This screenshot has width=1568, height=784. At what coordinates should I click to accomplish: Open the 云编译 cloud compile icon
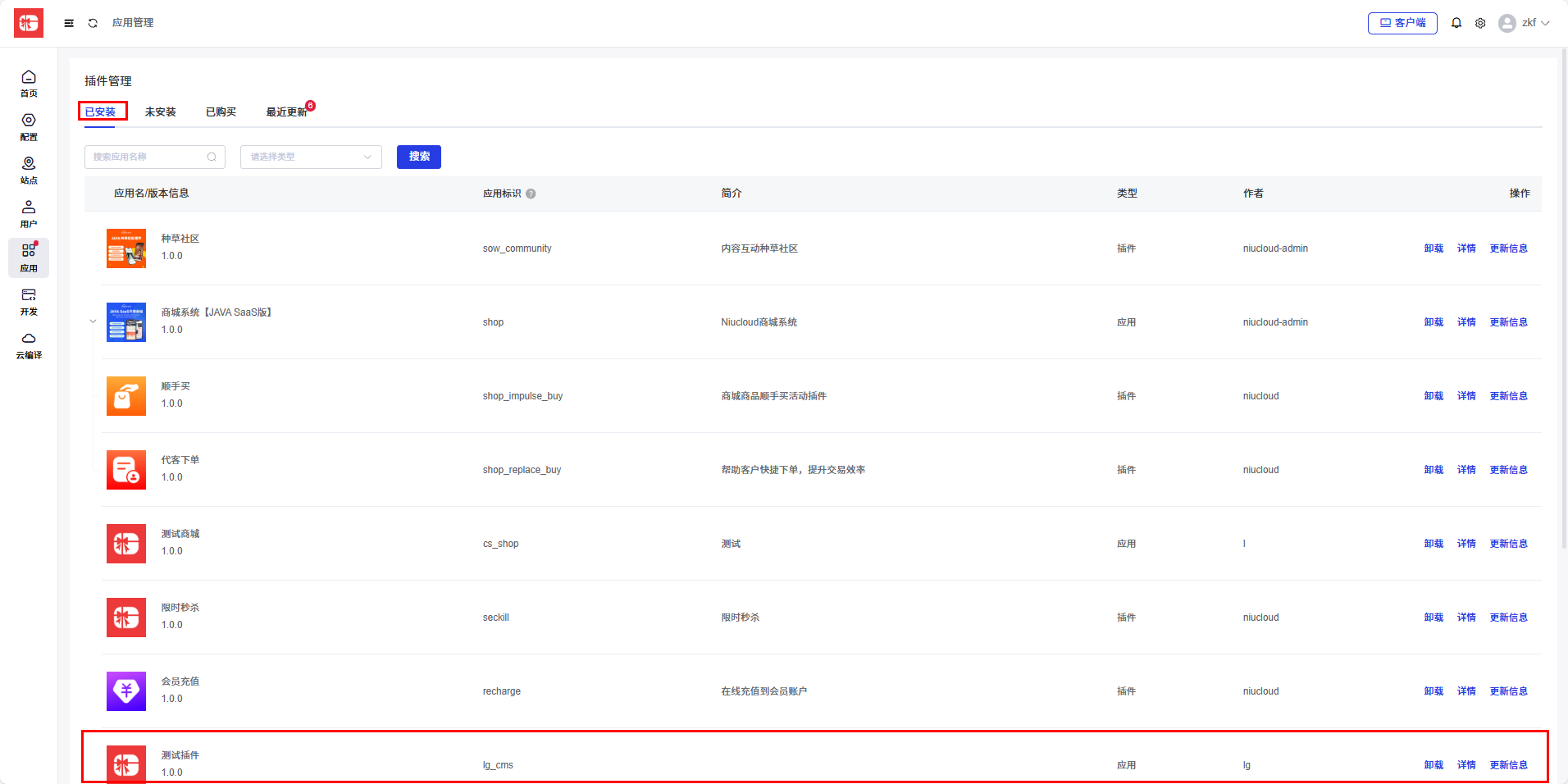(x=29, y=344)
